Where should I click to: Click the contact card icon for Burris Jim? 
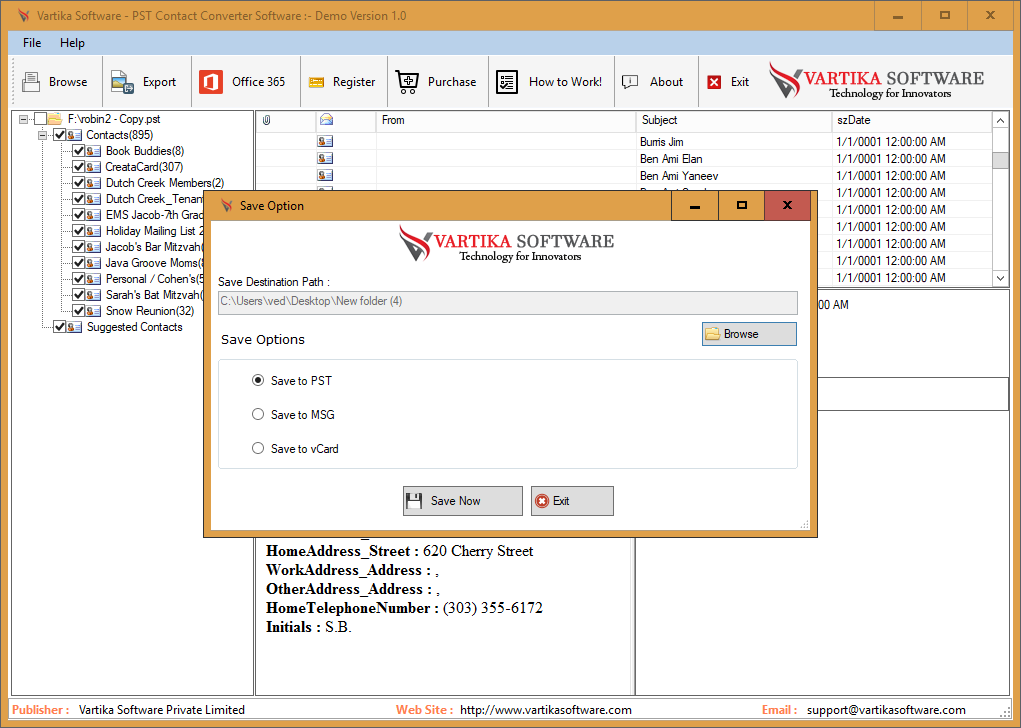tap(325, 141)
